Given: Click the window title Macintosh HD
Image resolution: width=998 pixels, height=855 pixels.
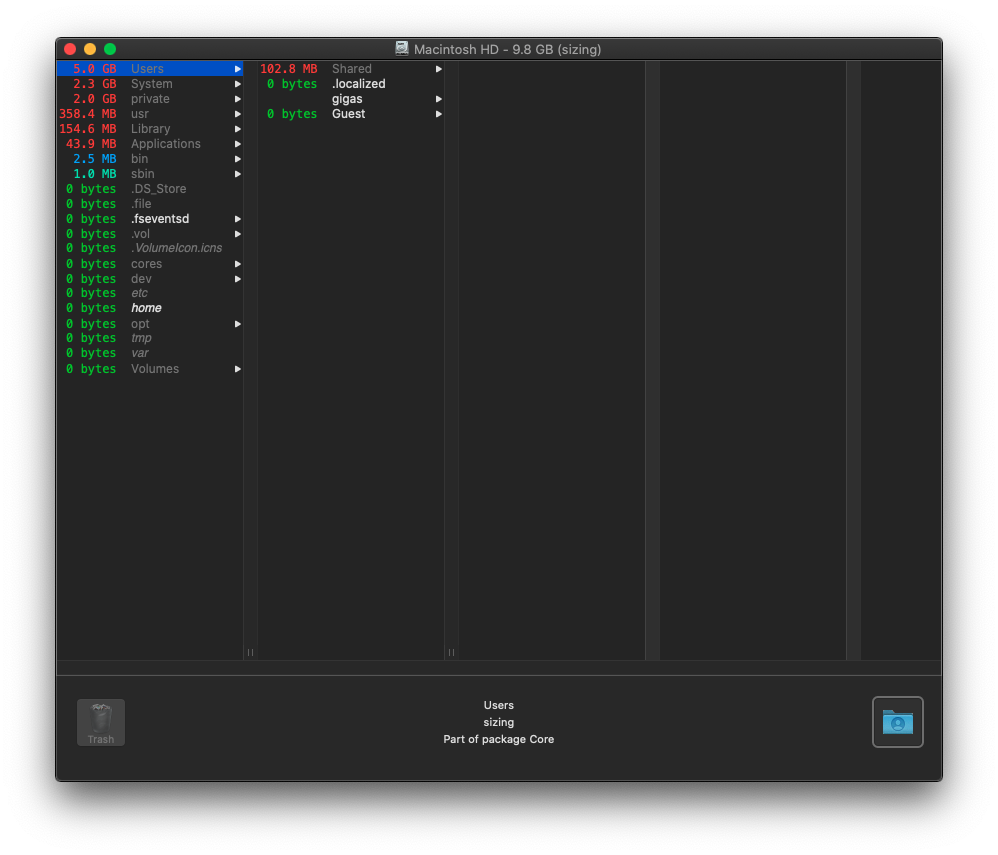Looking at the screenshot, I should point(507,49).
